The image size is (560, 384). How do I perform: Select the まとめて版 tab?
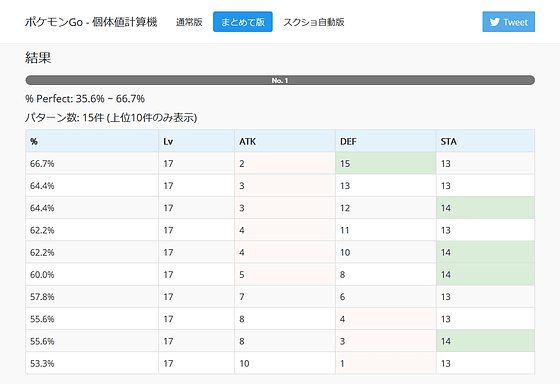[243, 22]
